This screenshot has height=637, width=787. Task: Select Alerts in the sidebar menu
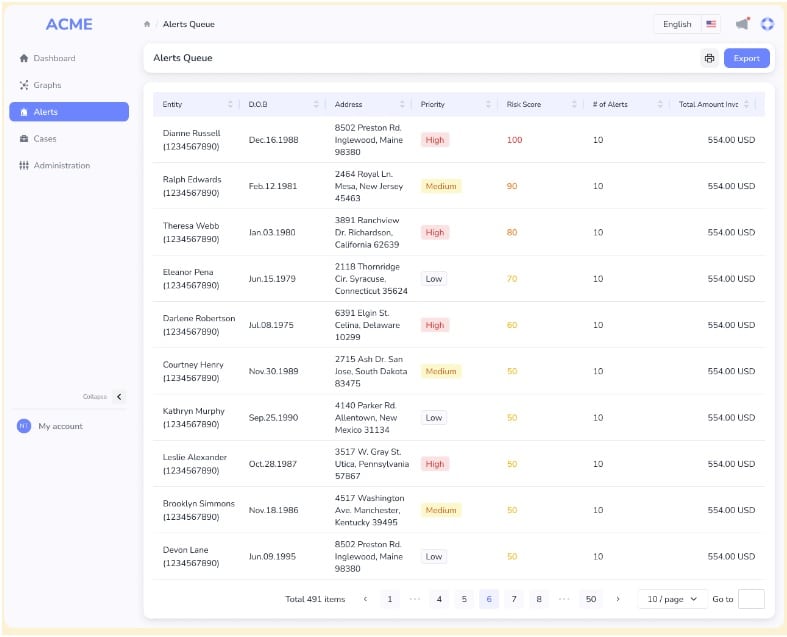coord(68,112)
